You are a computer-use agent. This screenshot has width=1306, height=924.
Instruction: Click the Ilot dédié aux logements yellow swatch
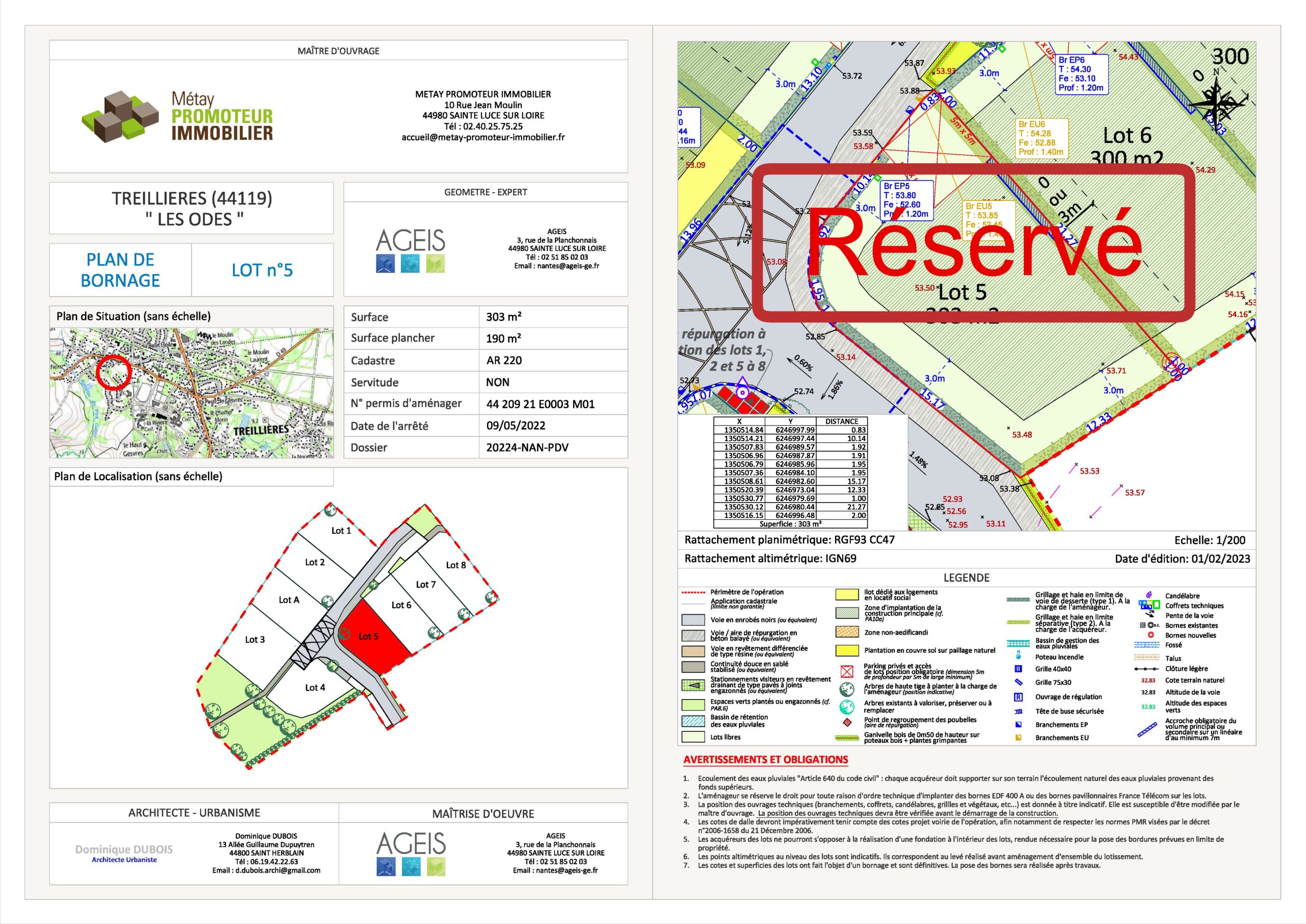[846, 594]
